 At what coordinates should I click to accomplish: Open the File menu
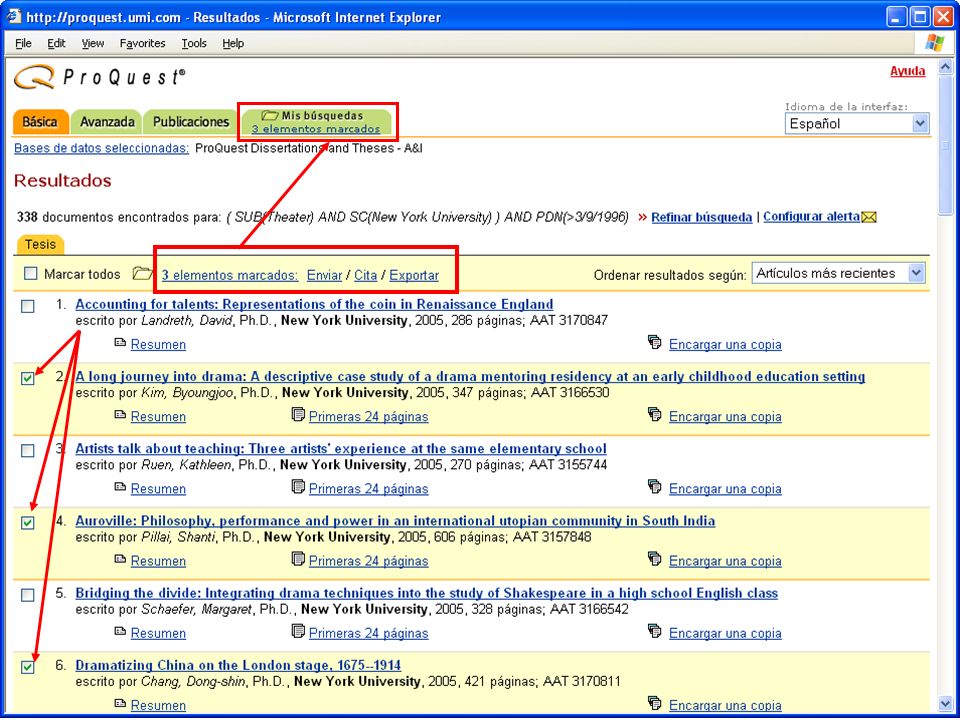23,43
